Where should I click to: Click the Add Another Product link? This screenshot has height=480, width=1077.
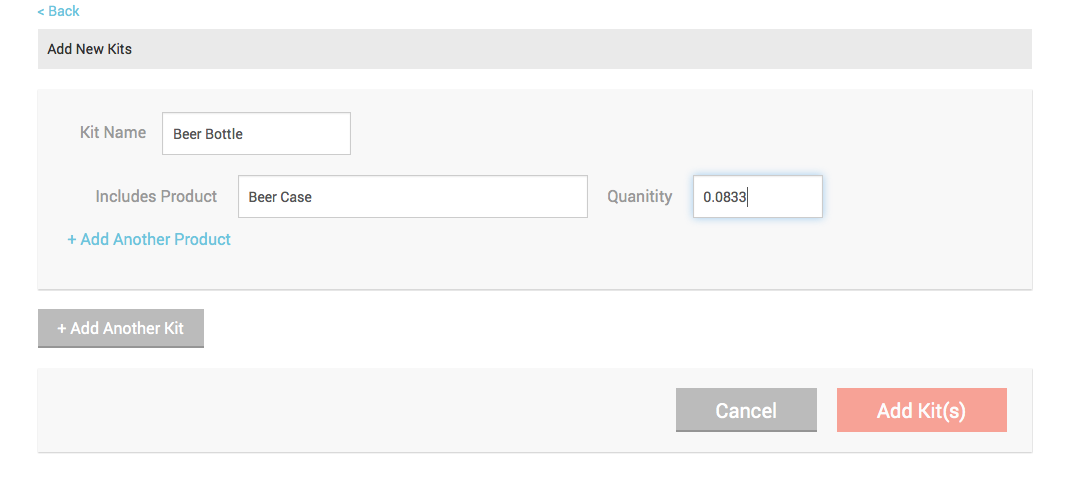(x=149, y=239)
